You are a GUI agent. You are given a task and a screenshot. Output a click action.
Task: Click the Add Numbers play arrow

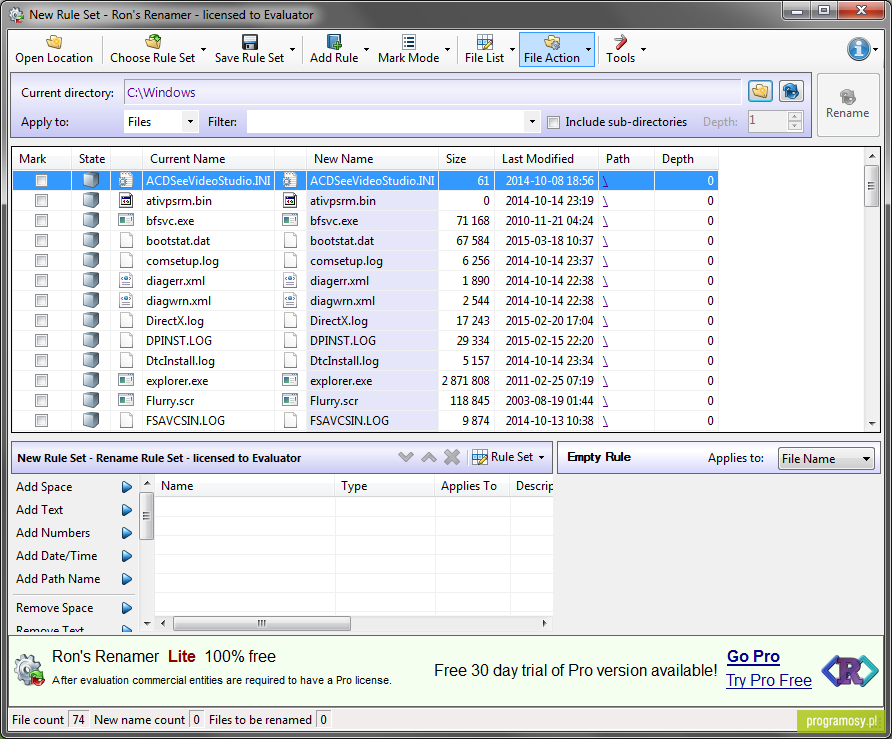pyautogui.click(x=127, y=533)
